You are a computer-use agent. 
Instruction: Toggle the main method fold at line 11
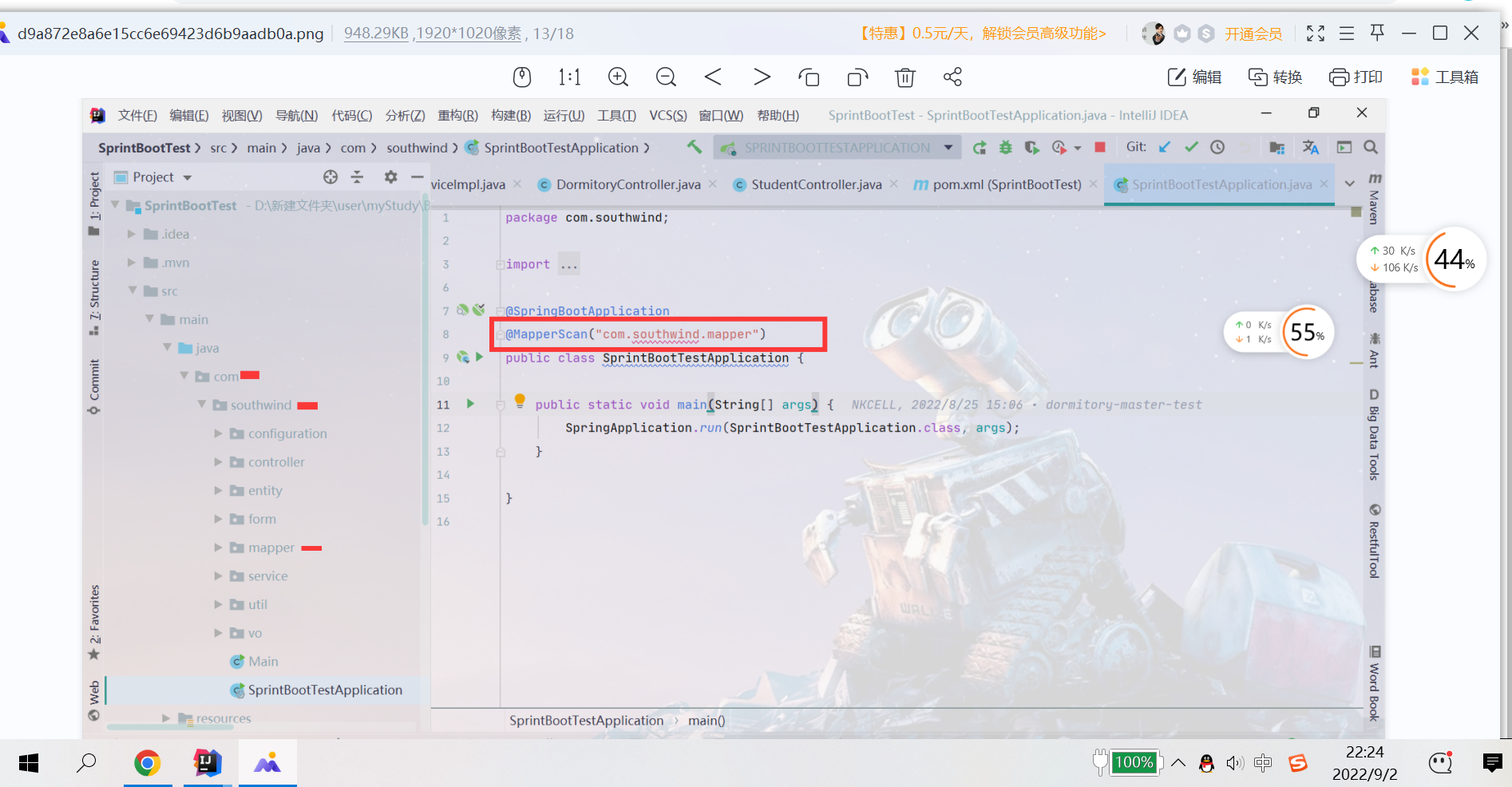(500, 405)
